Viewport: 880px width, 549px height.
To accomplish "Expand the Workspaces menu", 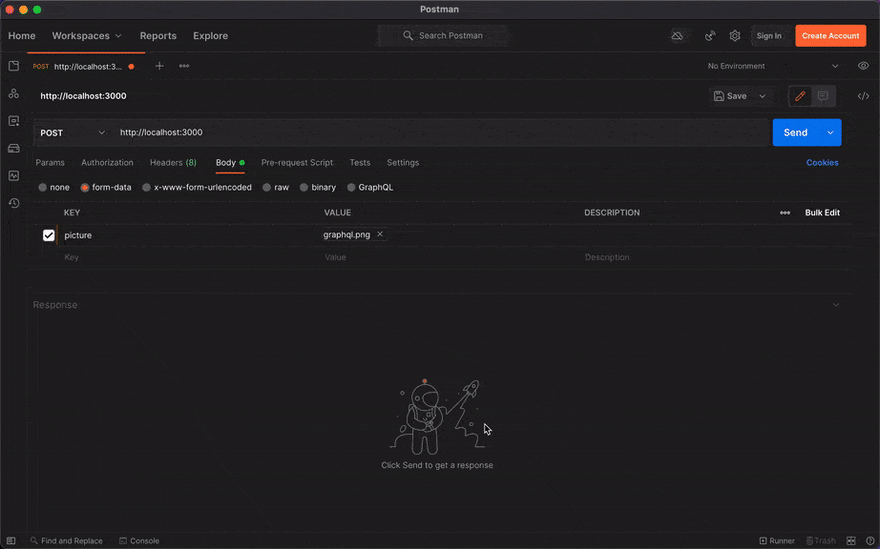I will (x=86, y=35).
